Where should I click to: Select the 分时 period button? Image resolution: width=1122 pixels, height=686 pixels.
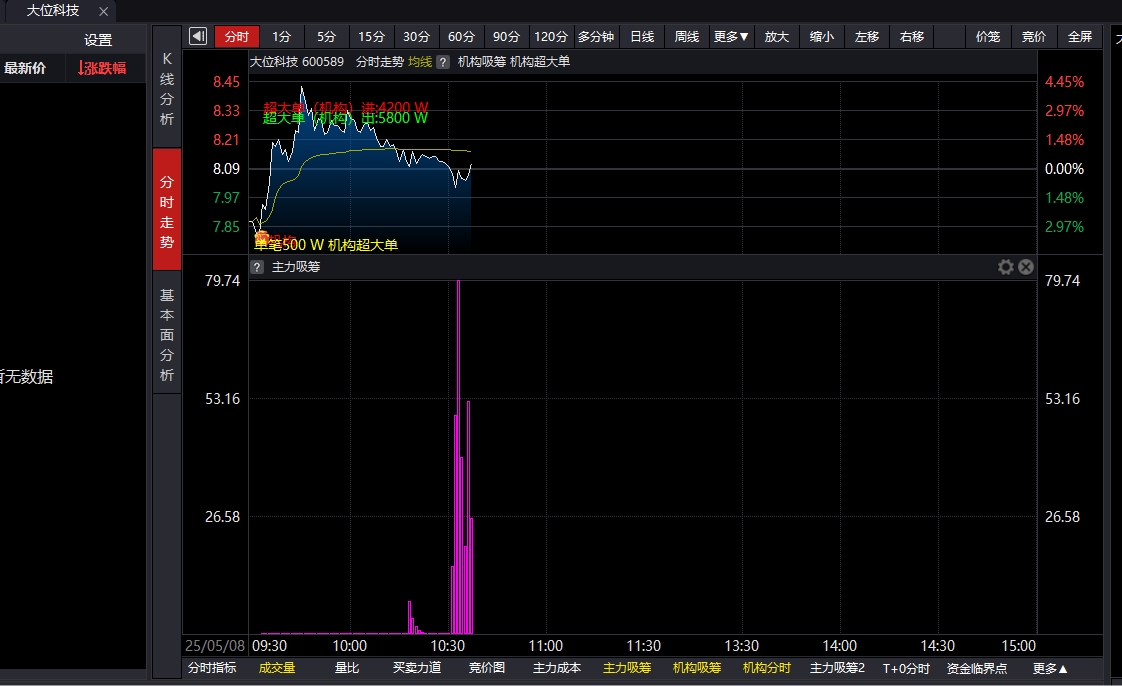coord(237,36)
